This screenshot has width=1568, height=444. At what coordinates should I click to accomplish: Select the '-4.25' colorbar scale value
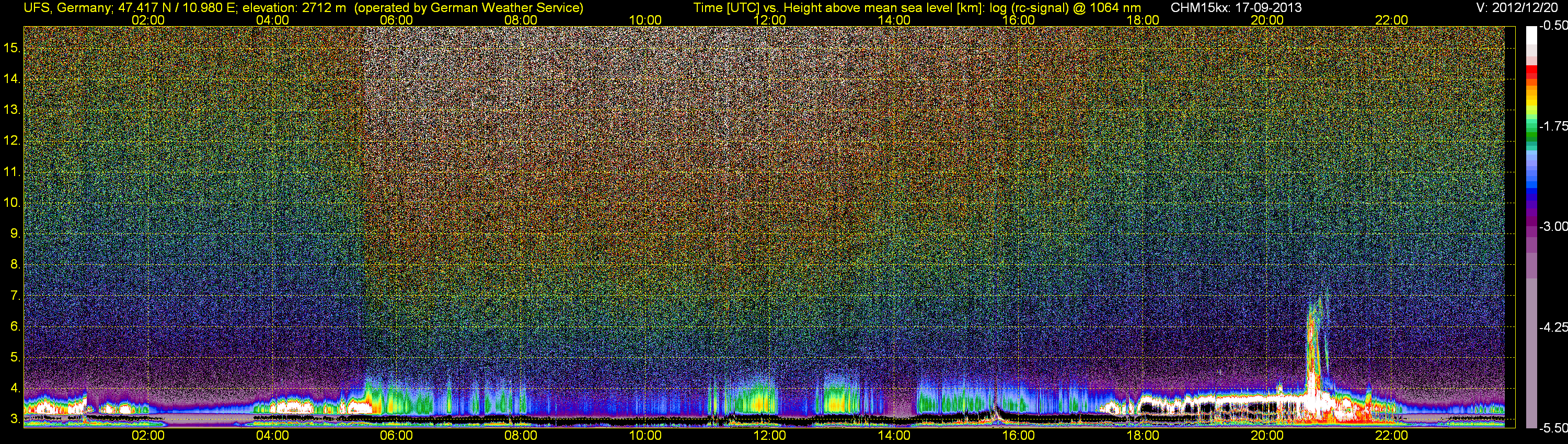click(x=1553, y=327)
